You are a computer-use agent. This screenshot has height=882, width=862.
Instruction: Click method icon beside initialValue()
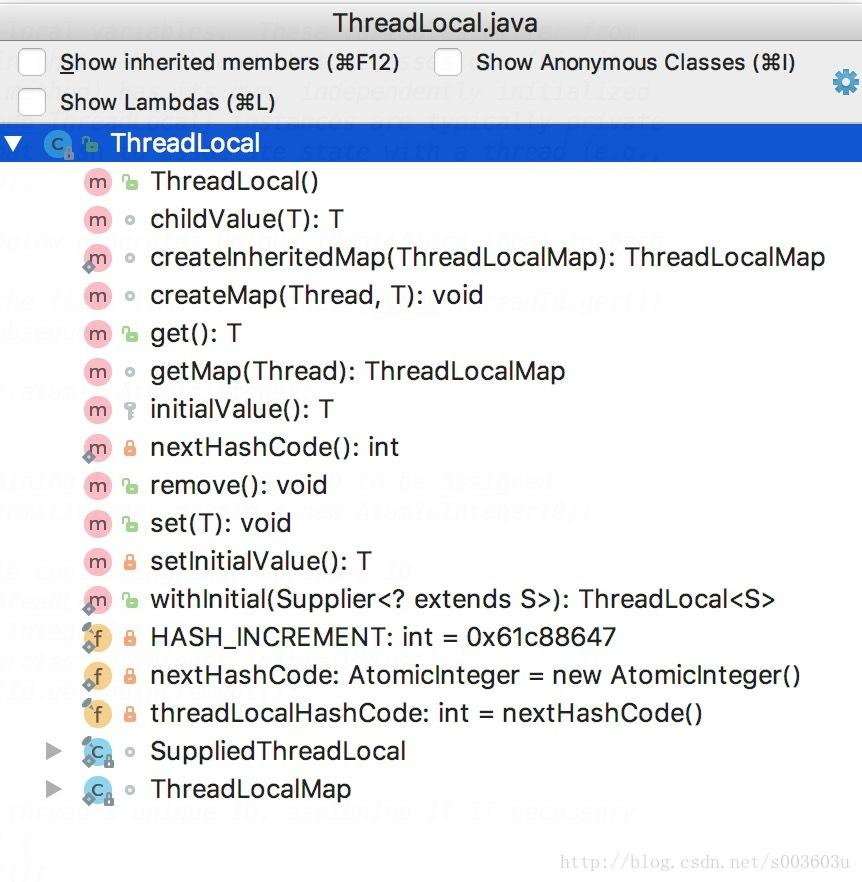pos(98,410)
